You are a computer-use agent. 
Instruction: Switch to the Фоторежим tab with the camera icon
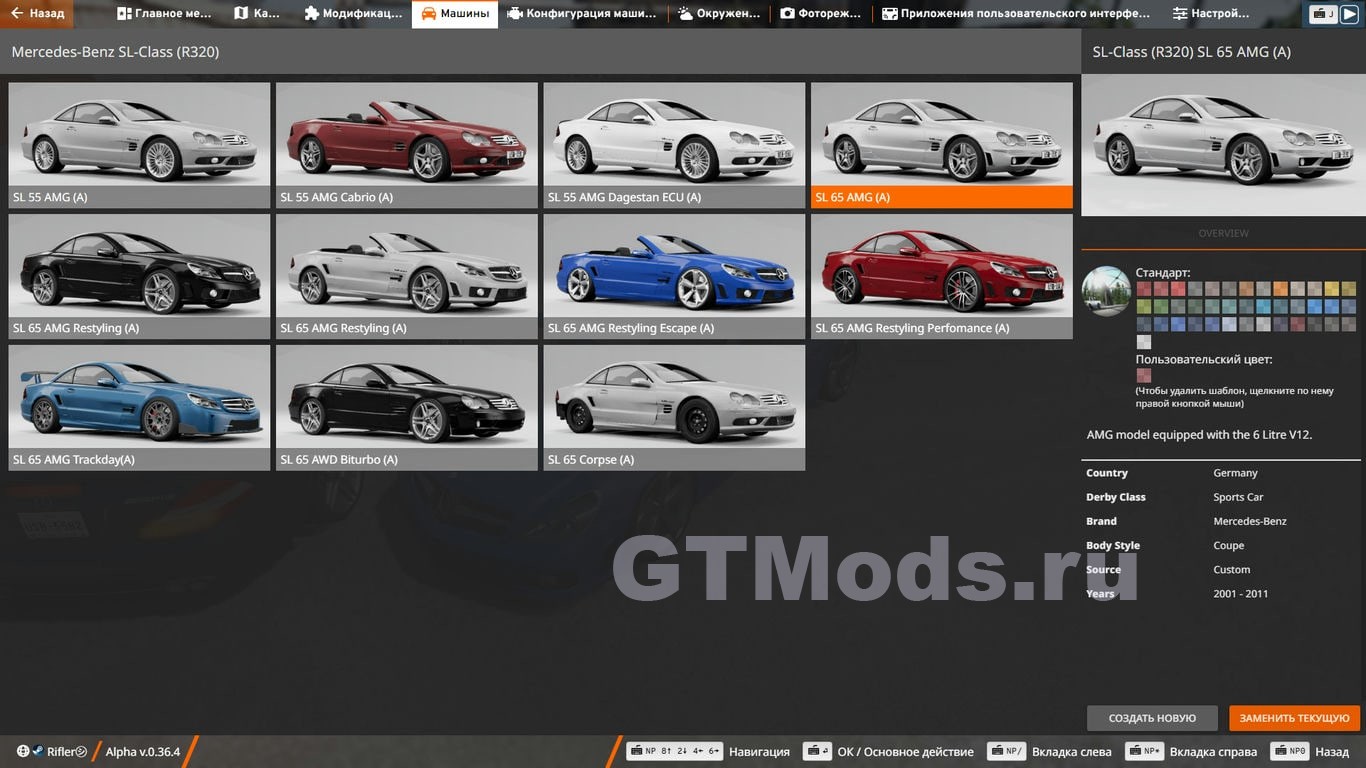821,14
